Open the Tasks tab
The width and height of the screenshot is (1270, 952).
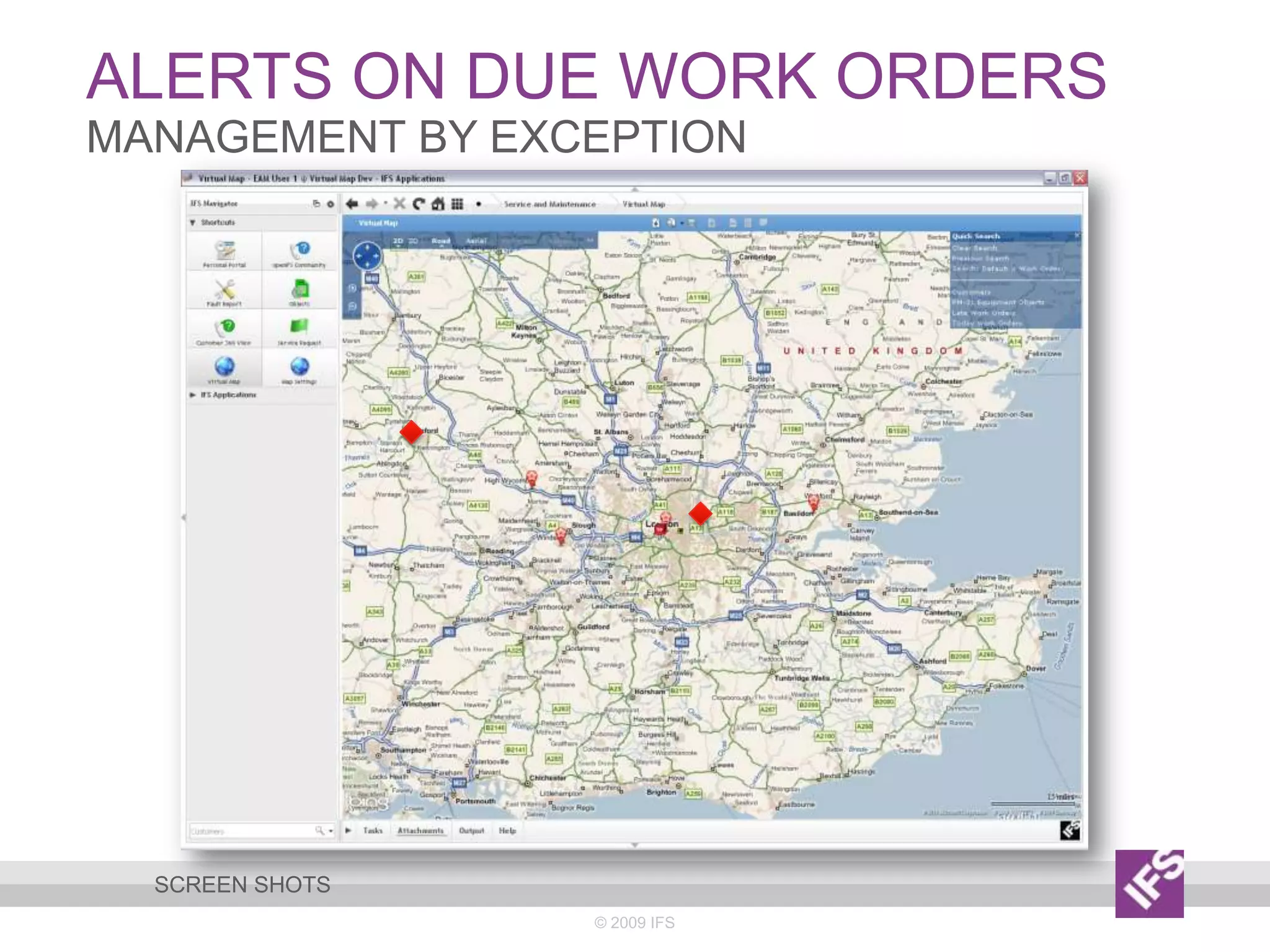(x=373, y=831)
